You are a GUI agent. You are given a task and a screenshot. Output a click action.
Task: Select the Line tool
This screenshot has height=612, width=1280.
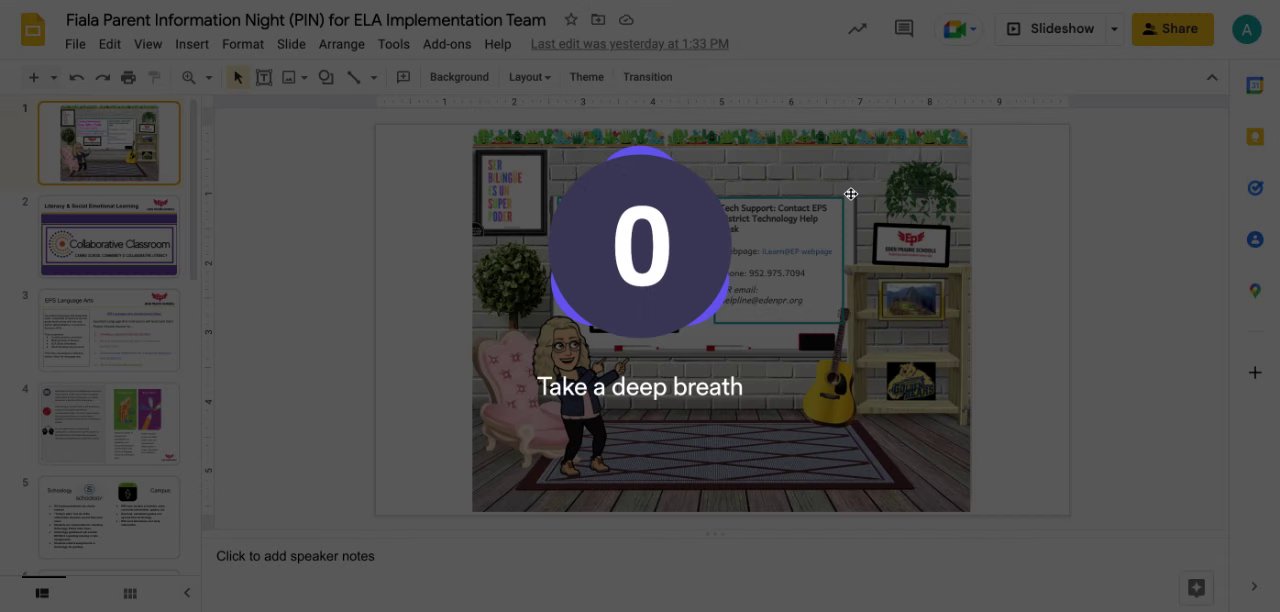click(x=353, y=77)
